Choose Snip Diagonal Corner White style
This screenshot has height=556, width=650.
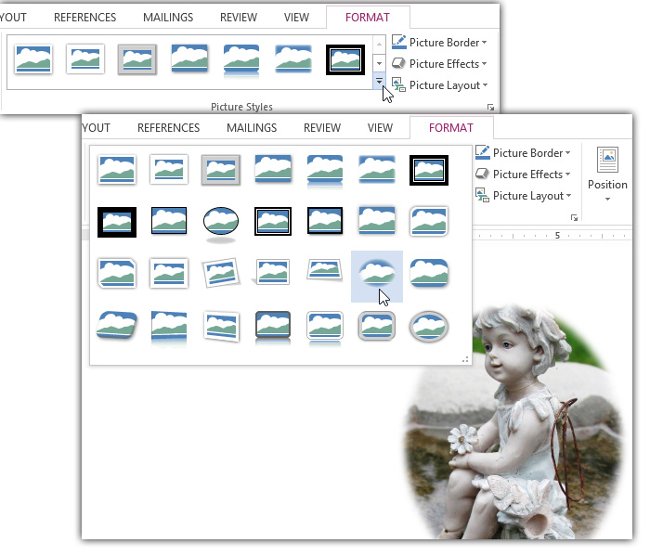[x=117, y=273]
